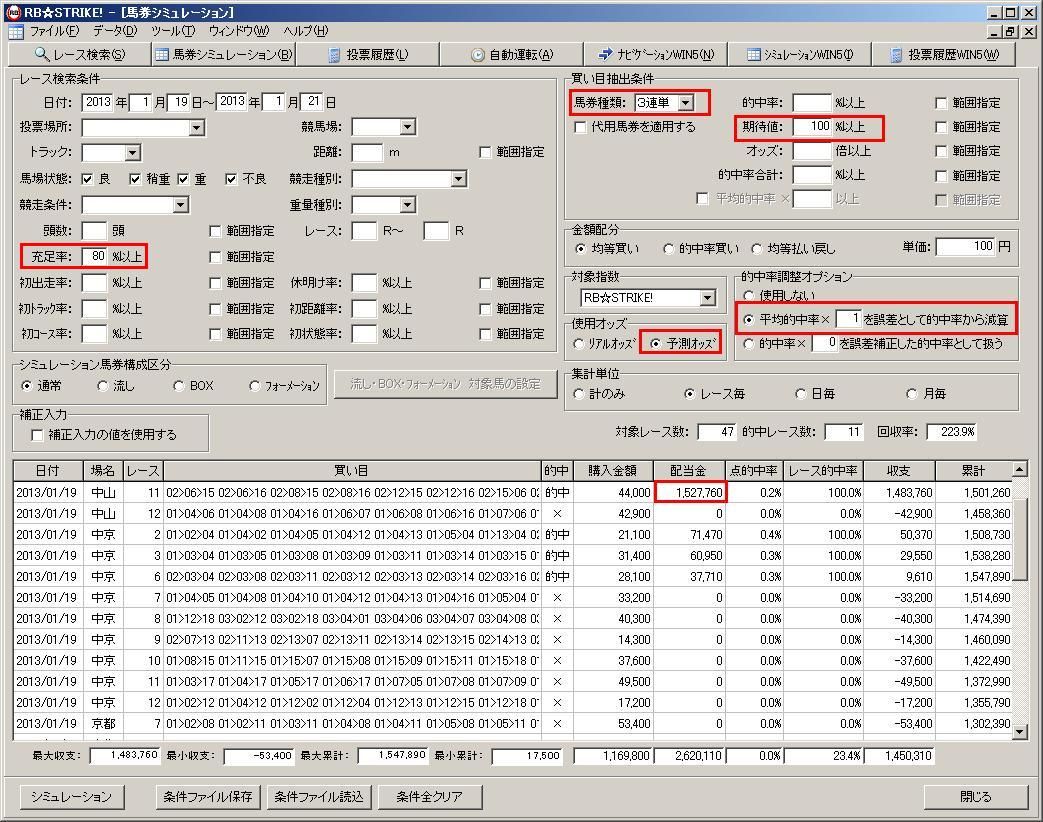1043x822 pixels.
Task: Click the document icon on 投票履歴(L) tab
Action: click(x=335, y=55)
